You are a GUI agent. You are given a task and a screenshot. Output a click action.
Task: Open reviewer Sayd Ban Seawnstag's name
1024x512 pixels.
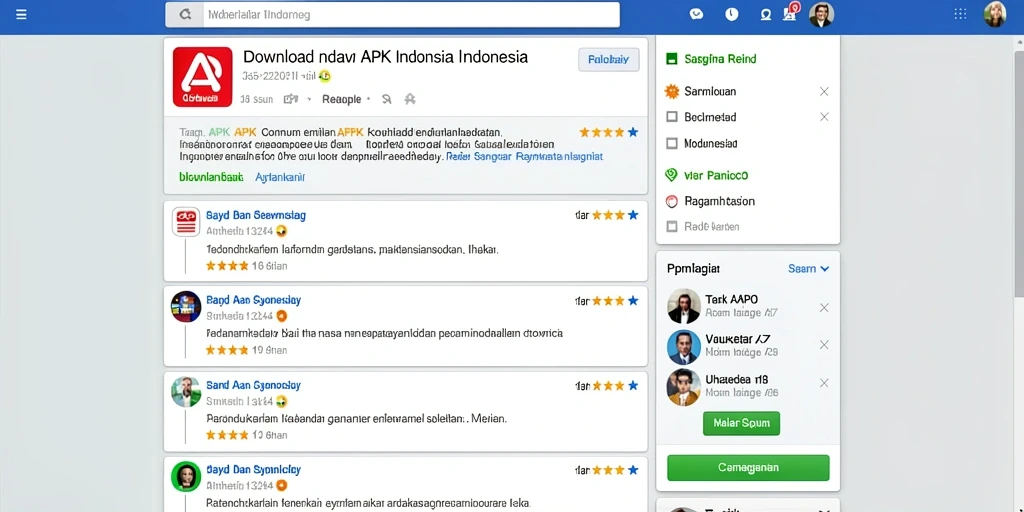tap(255, 215)
